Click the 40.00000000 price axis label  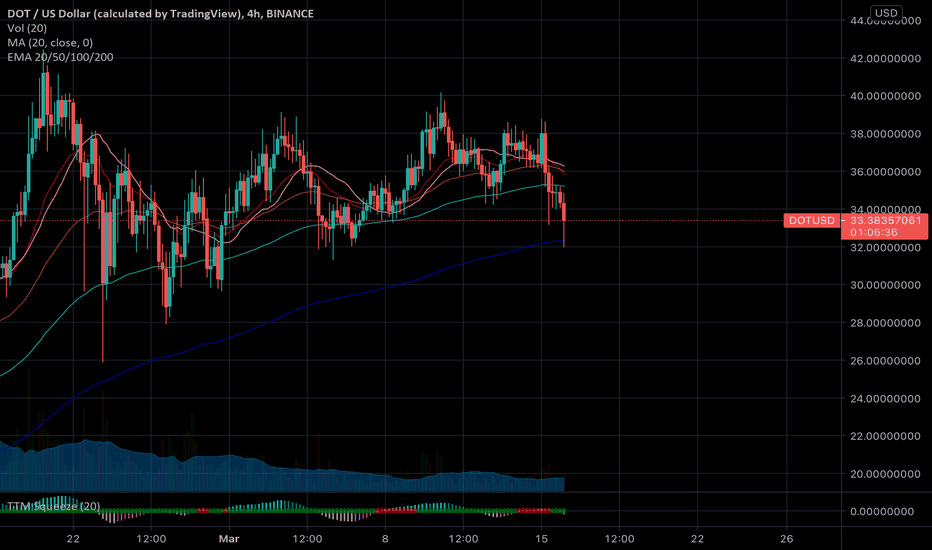pyautogui.click(x=886, y=96)
